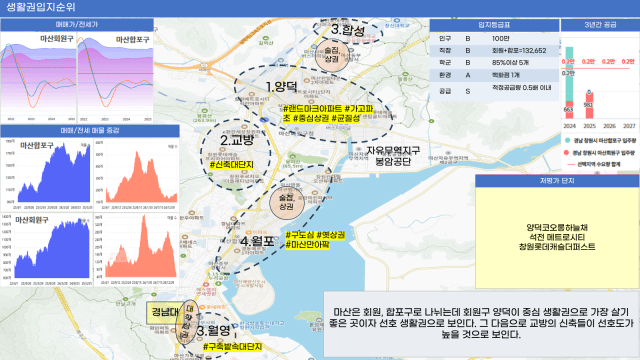Click the blue road marker below 1.양덕
Image resolution: width=640 pixels, height=360 pixels.
(264, 120)
